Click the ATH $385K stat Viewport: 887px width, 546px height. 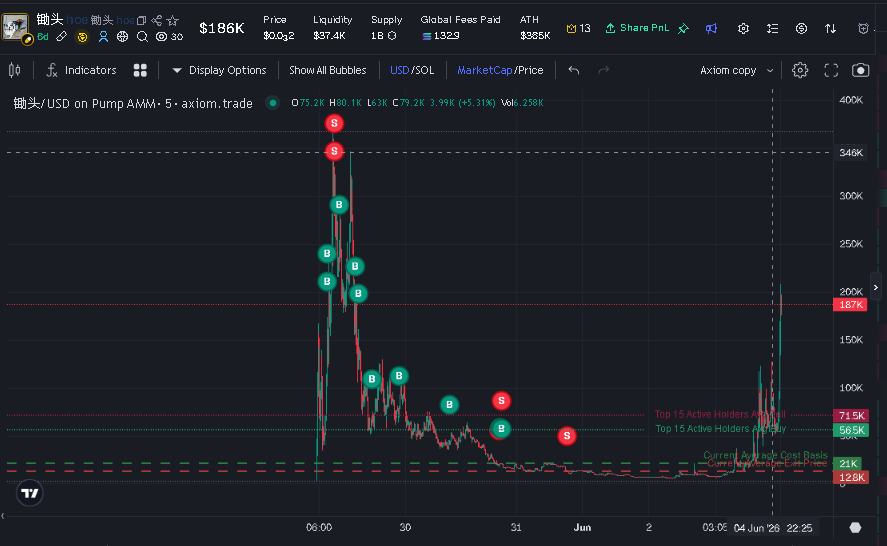[x=535, y=28]
